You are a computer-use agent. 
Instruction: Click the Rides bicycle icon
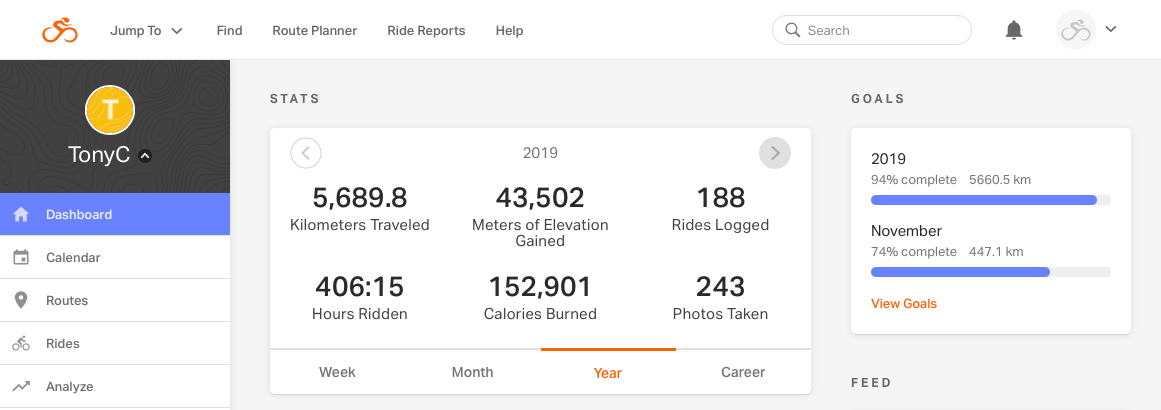coord(21,344)
